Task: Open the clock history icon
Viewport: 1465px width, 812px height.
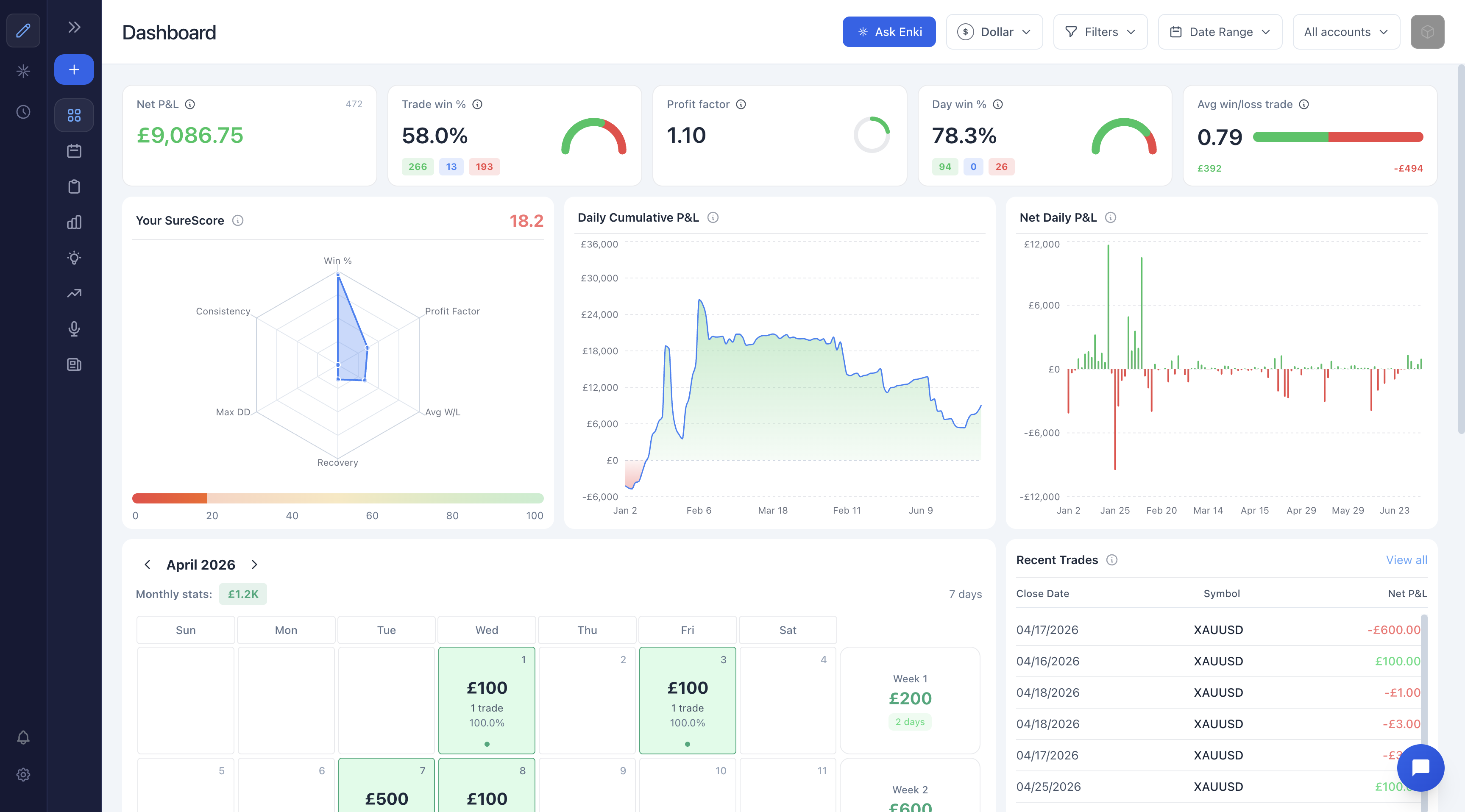Action: 23,112
